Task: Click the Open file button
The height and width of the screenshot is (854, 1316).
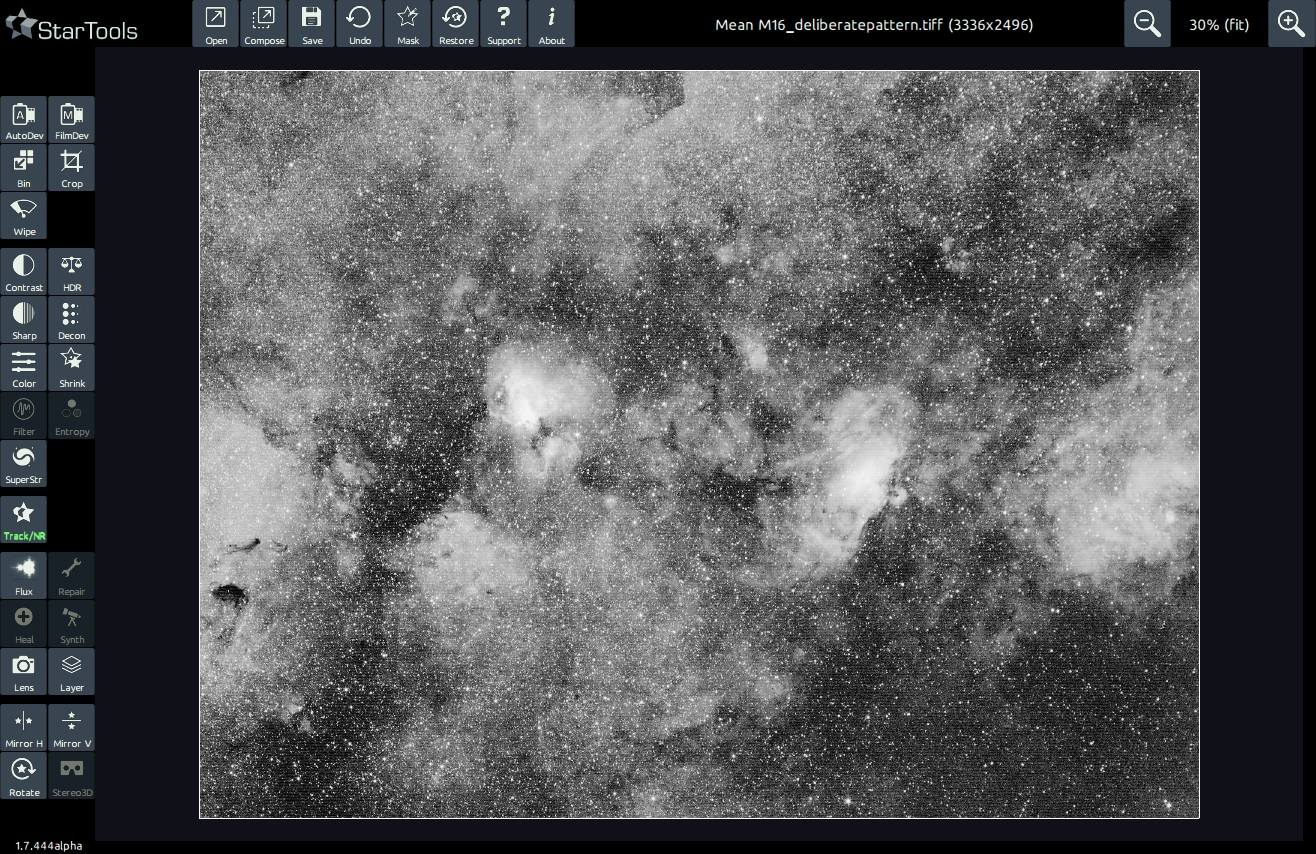Action: click(216, 24)
